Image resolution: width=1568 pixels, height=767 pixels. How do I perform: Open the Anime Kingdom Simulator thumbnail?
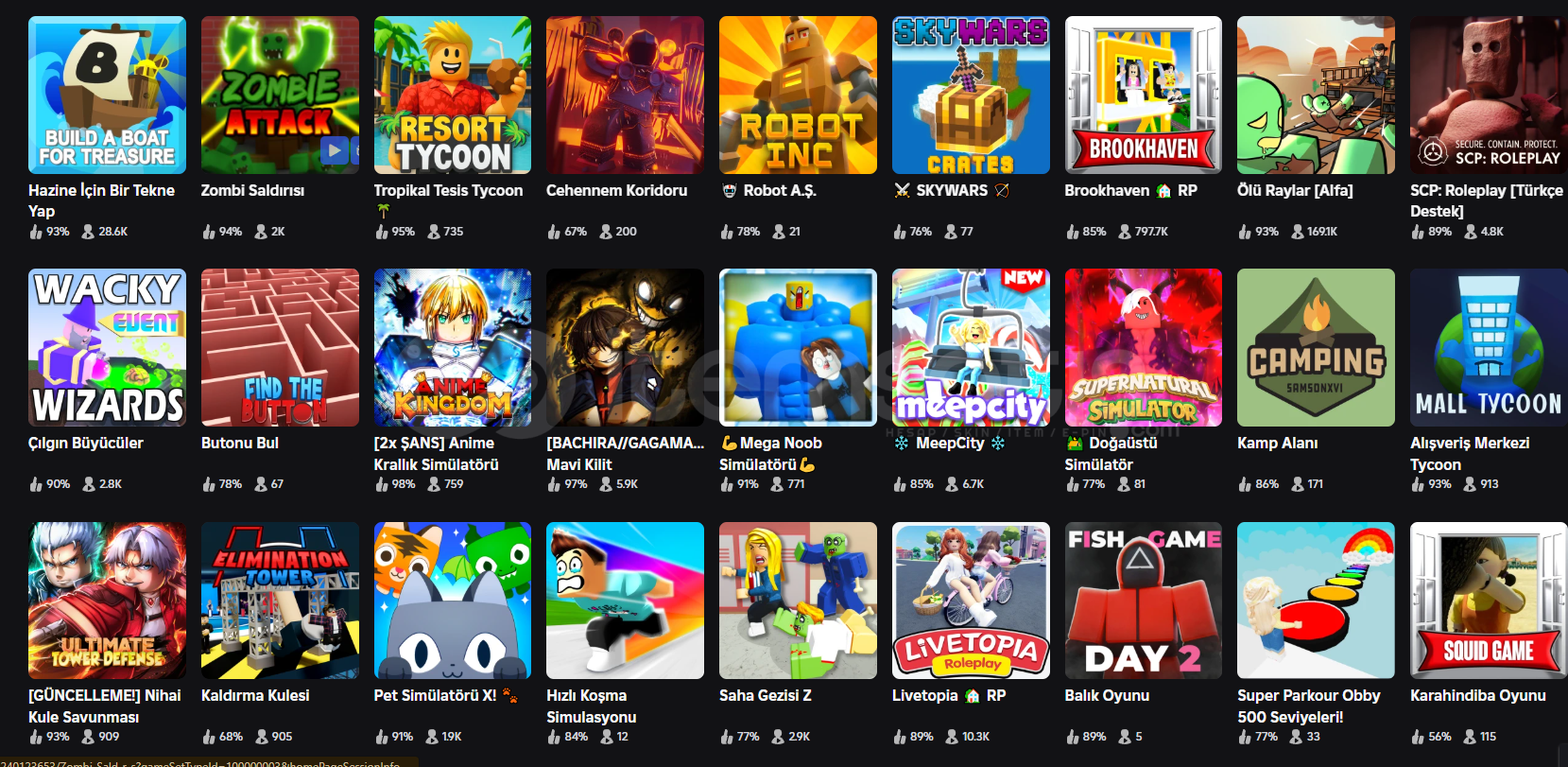click(x=452, y=347)
